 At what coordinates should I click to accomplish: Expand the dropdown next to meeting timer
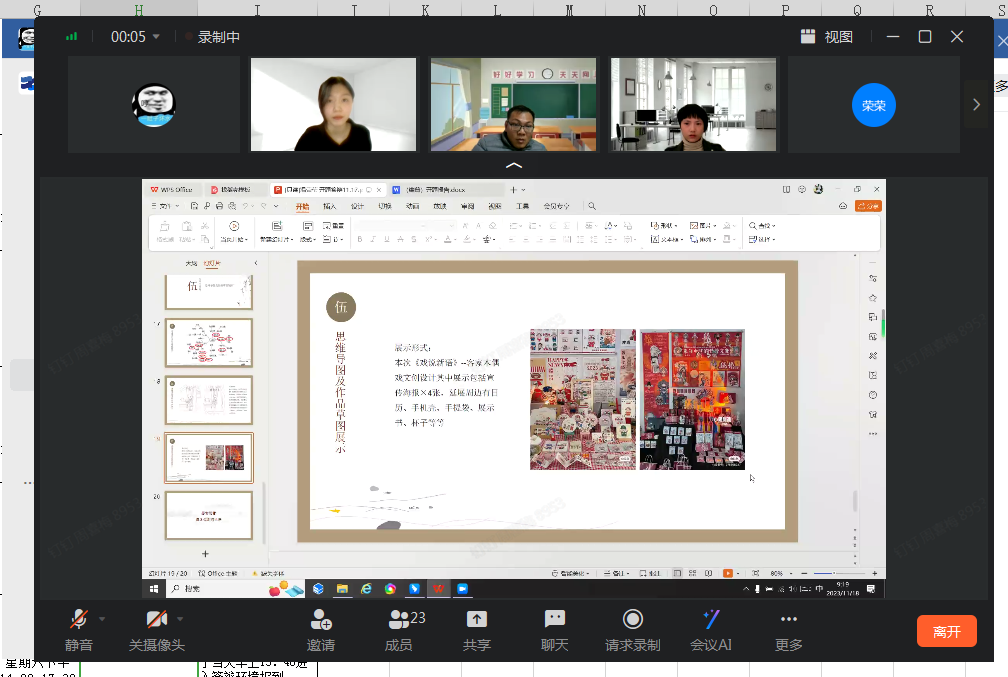(157, 37)
